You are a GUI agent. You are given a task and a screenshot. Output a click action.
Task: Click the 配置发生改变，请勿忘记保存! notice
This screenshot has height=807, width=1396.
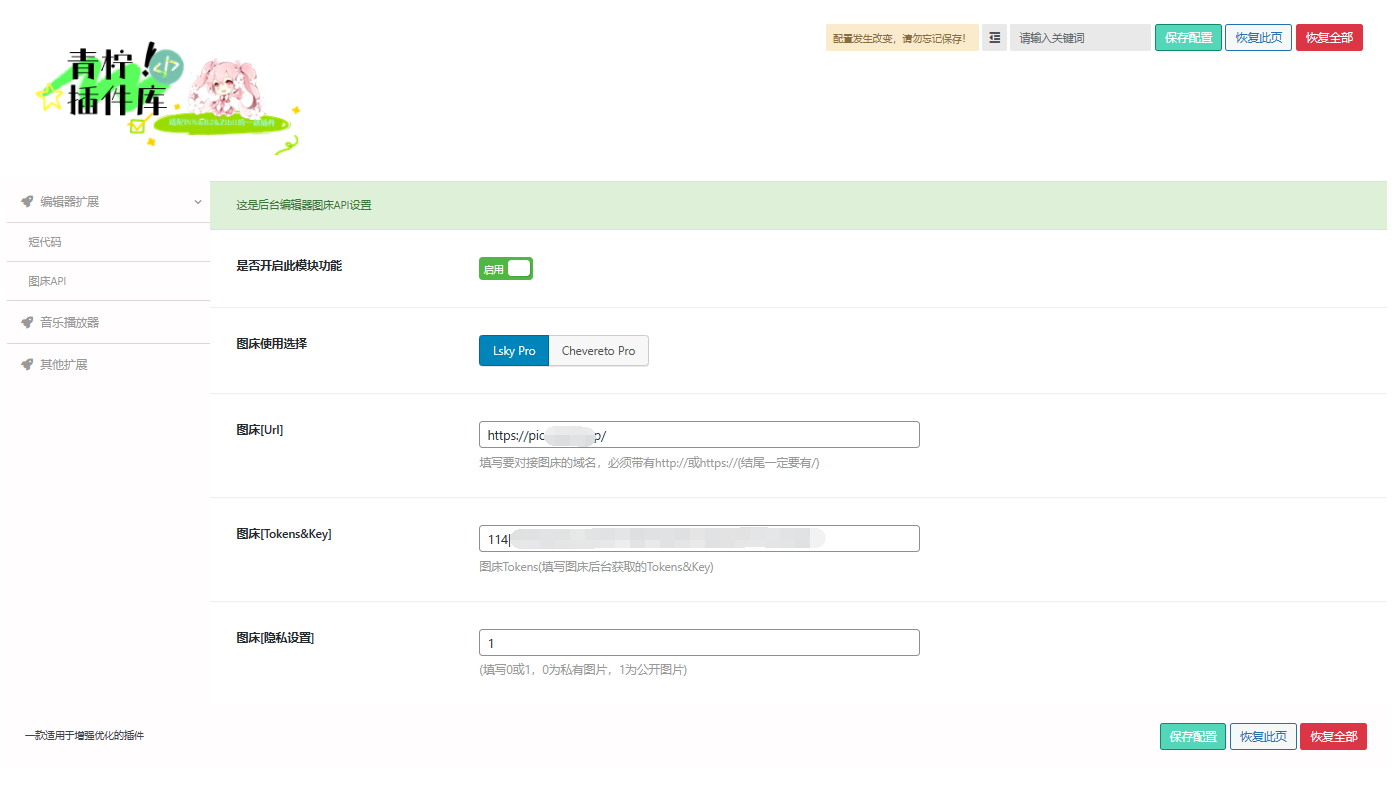(x=902, y=38)
